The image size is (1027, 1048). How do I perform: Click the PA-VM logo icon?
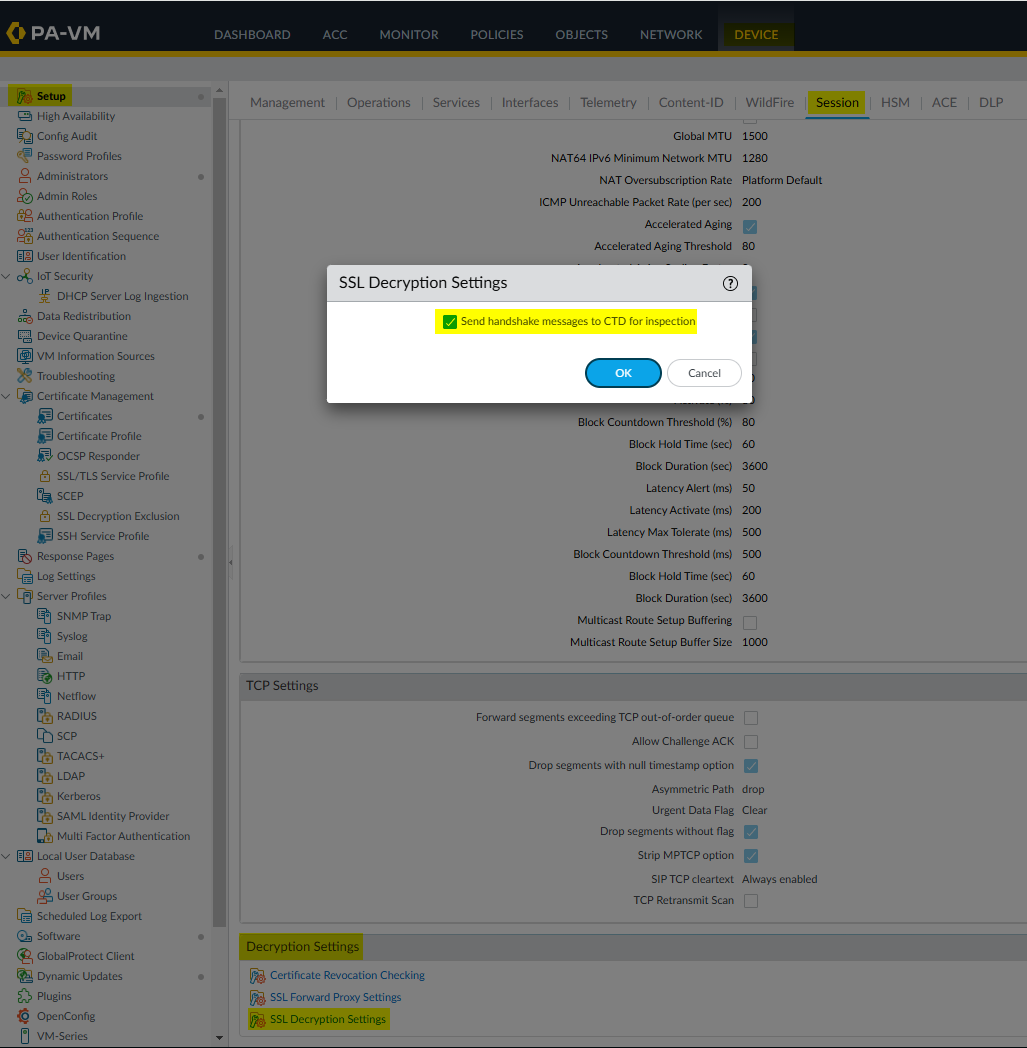coord(15,33)
